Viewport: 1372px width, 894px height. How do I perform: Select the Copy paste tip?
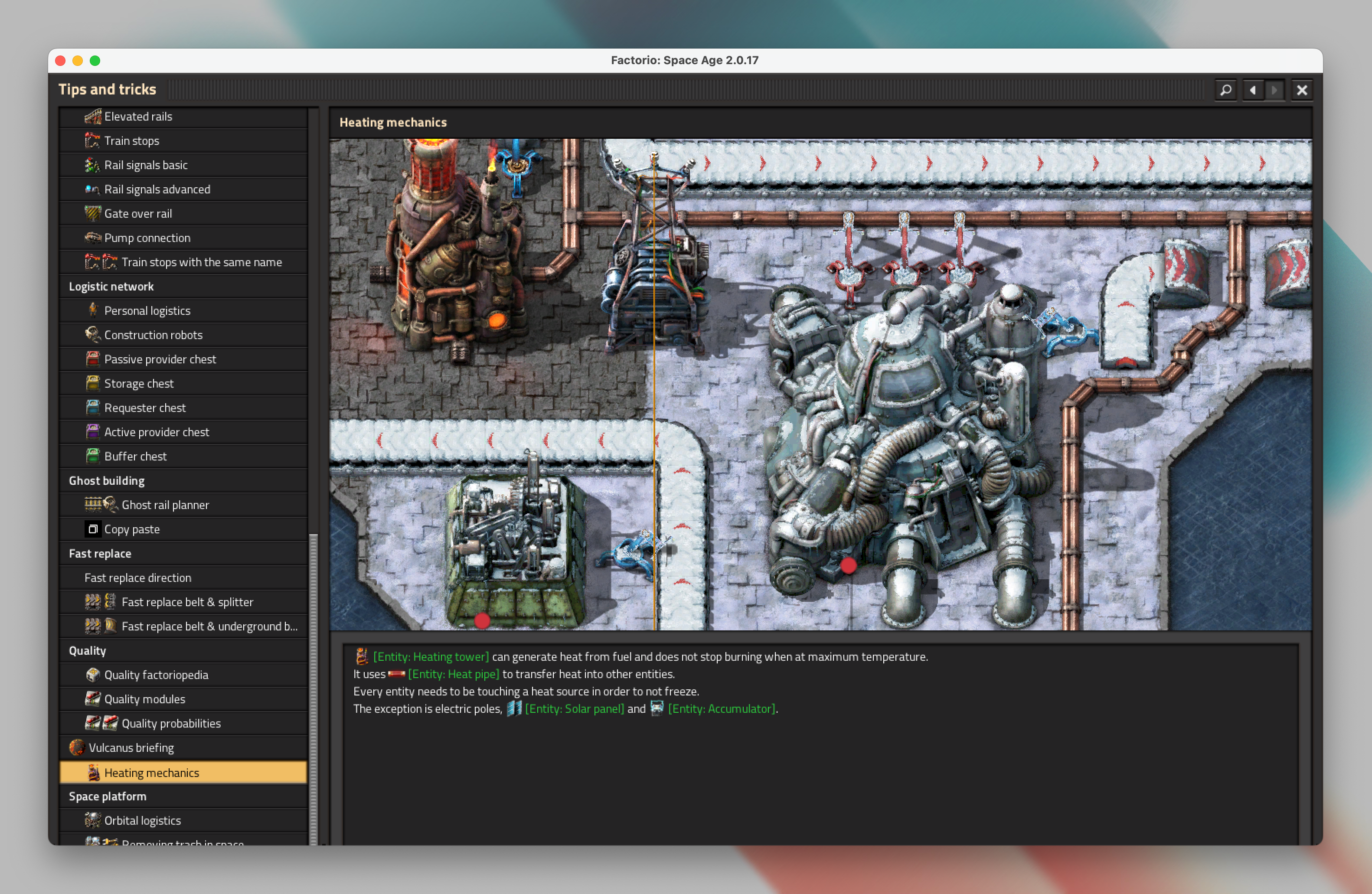point(183,529)
